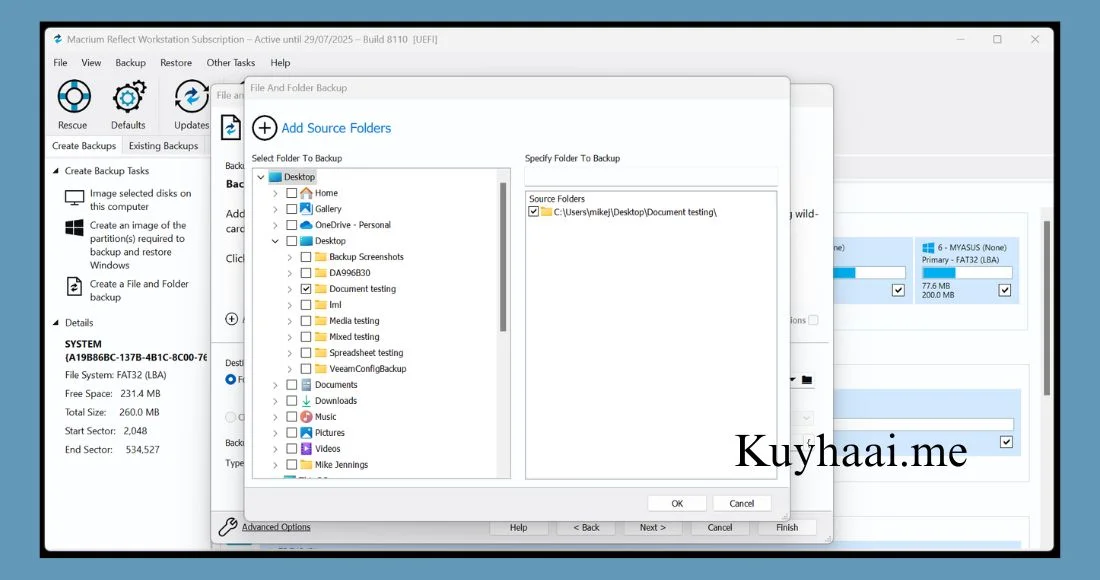Open the Other Tasks menu

pos(231,62)
